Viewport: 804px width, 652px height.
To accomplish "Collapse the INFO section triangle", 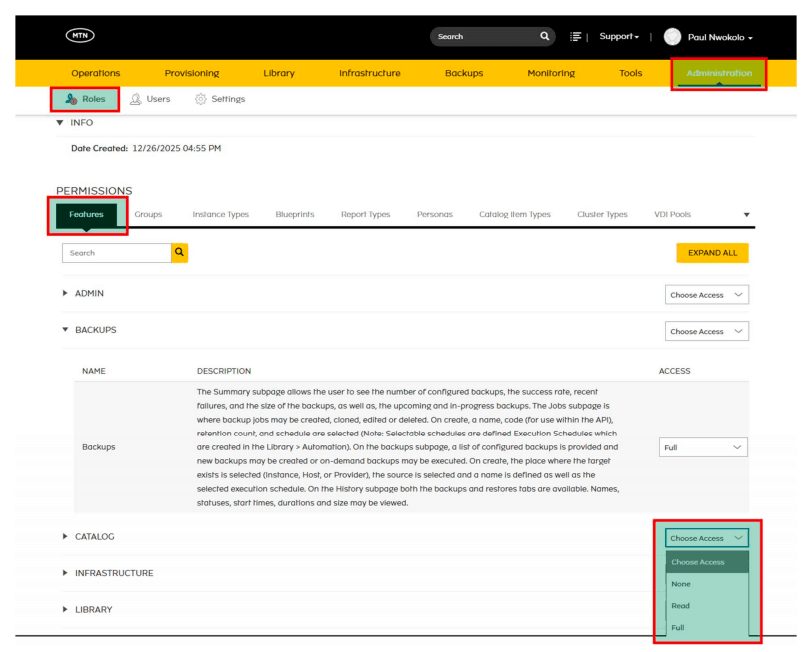I will tap(60, 123).
